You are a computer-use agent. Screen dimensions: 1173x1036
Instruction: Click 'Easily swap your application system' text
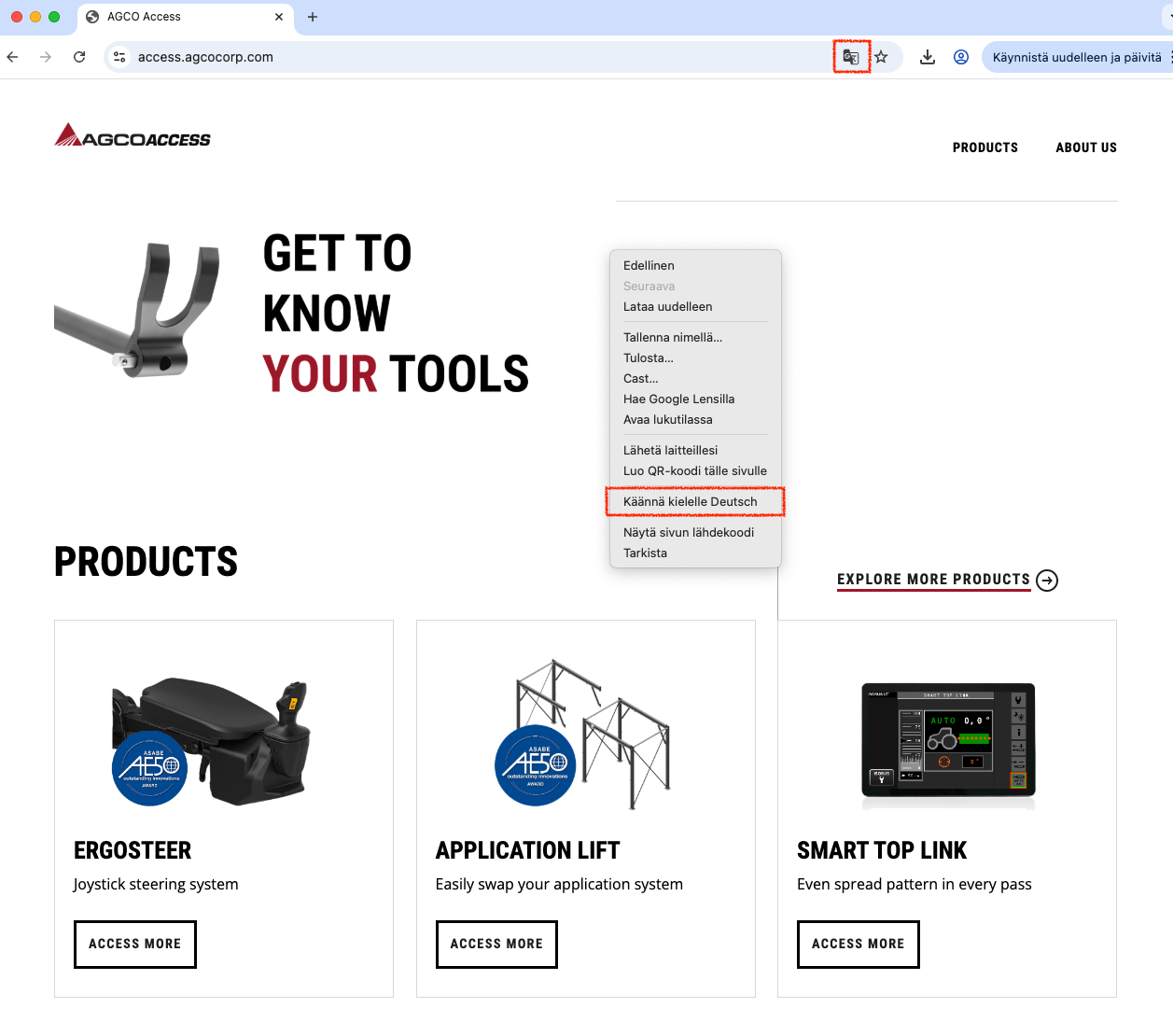pos(559,885)
